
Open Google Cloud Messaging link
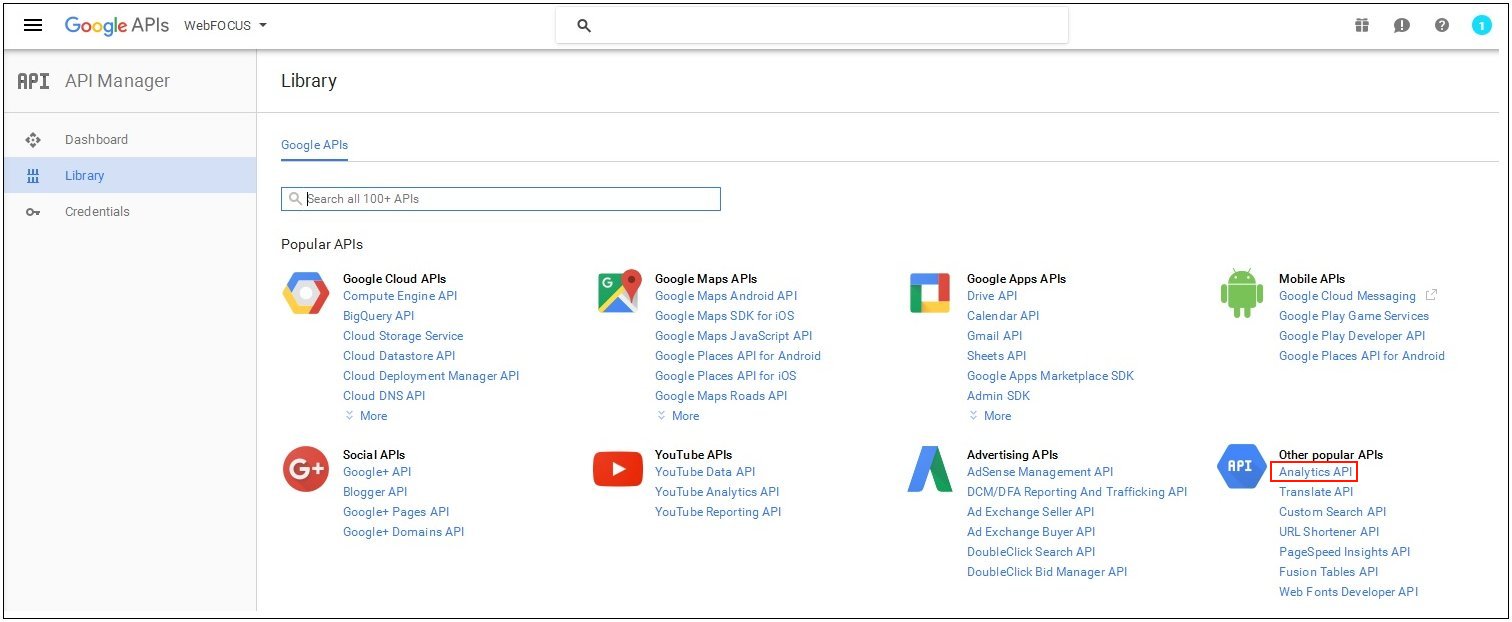pos(1347,296)
